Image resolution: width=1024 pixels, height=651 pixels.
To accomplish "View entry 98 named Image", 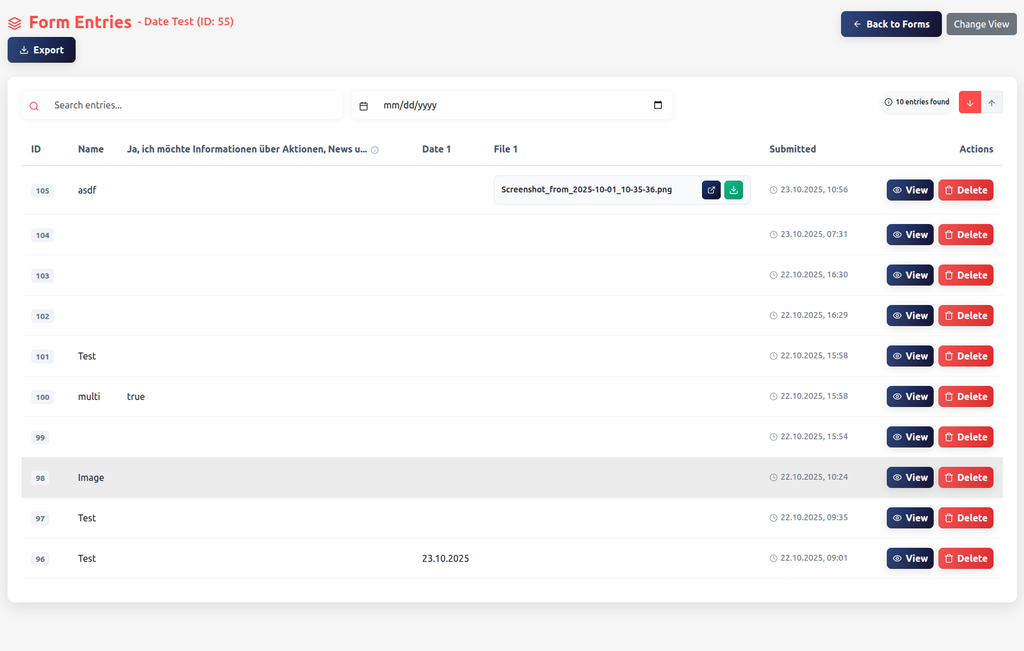I will [x=910, y=477].
